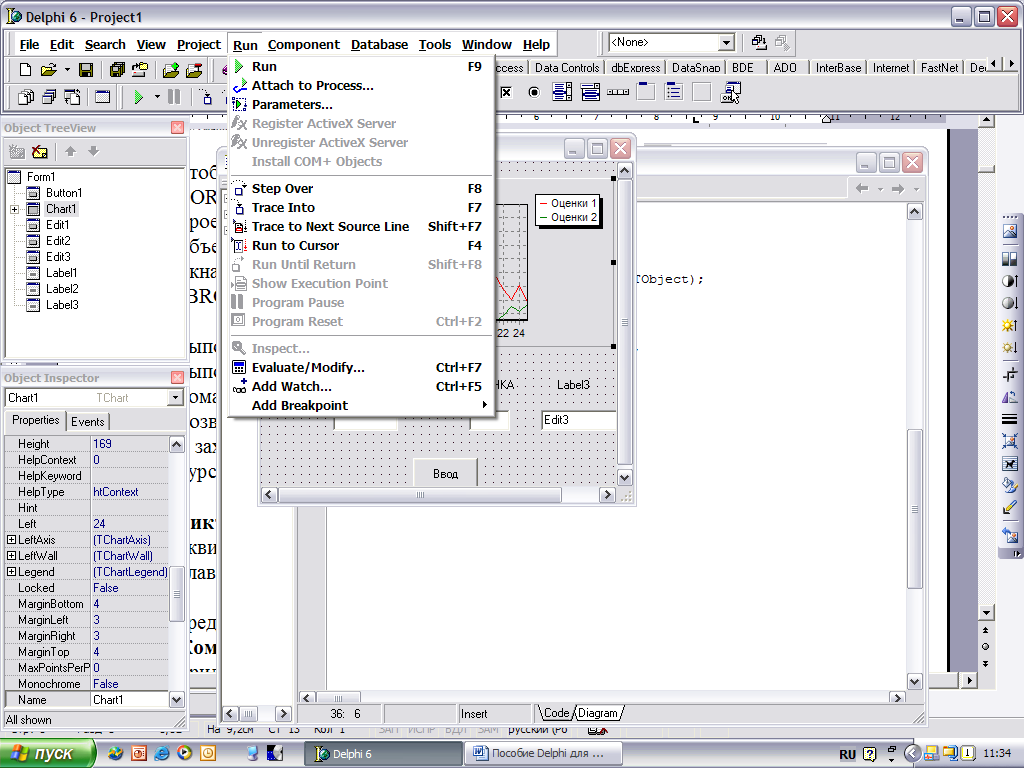This screenshot has width=1024, height=768.
Task: Open the Component menu
Action: [x=304, y=44]
